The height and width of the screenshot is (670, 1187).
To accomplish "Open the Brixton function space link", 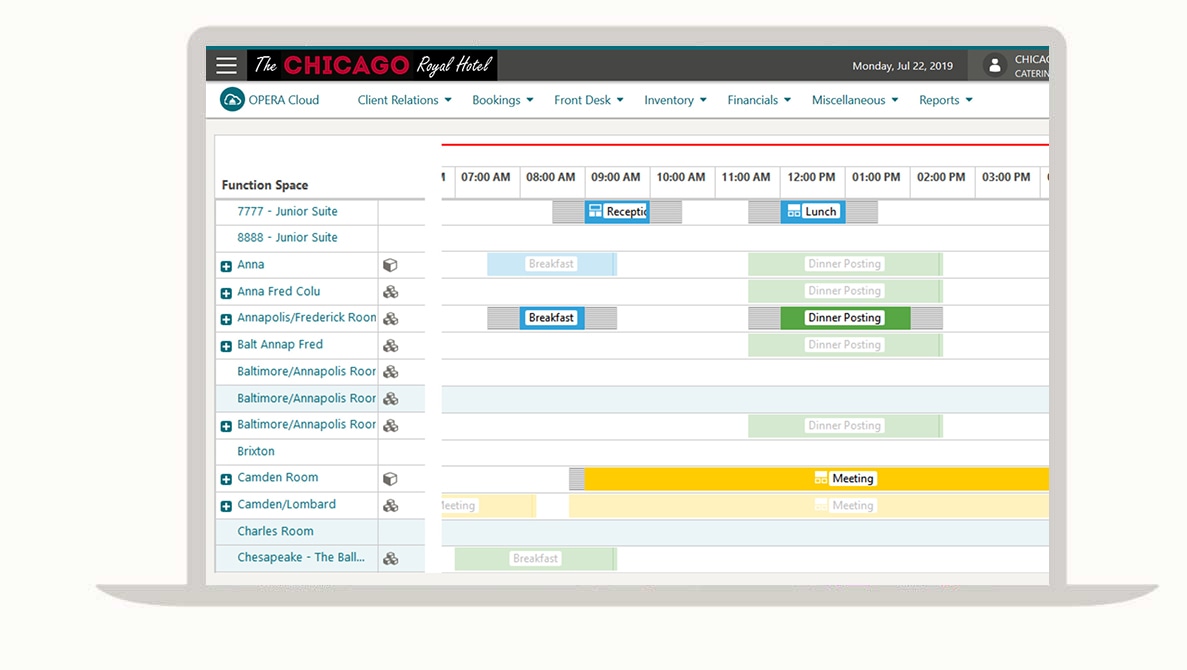I will point(256,452).
